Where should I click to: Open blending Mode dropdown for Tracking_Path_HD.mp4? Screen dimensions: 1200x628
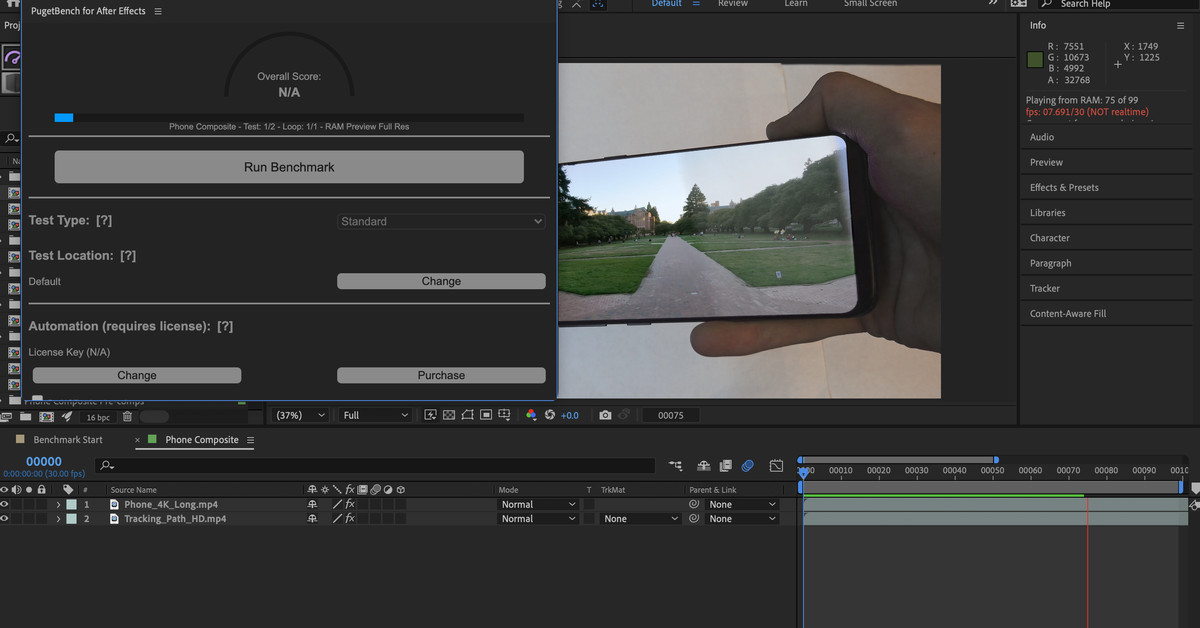point(538,519)
